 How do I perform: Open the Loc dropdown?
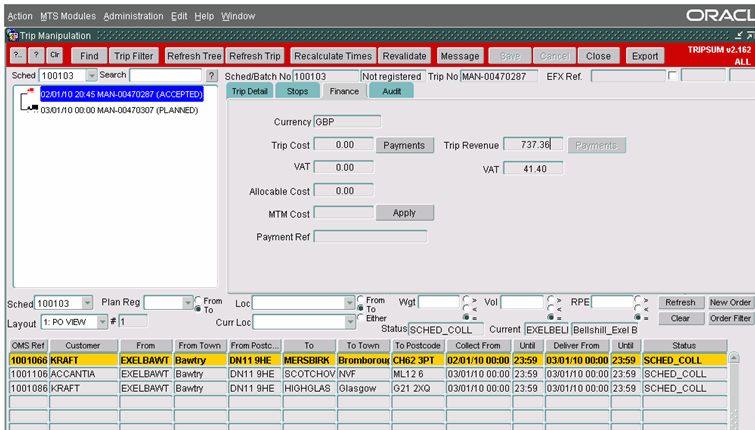click(x=350, y=303)
